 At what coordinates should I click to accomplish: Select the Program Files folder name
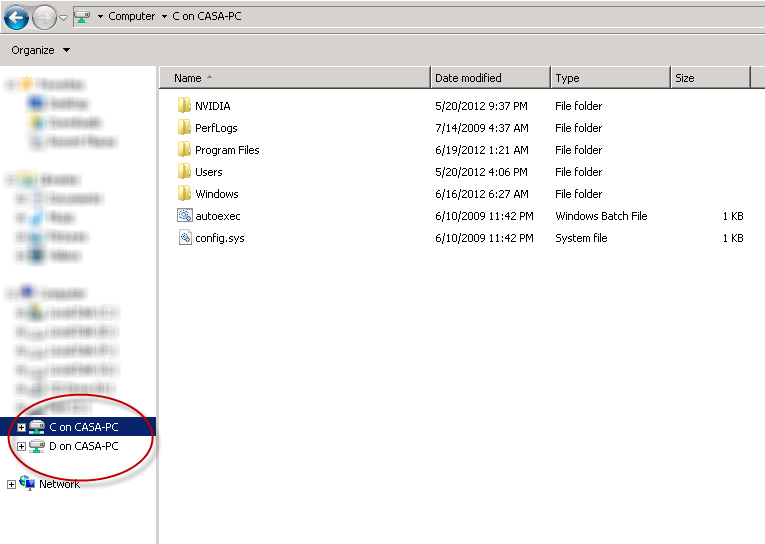[x=227, y=150]
